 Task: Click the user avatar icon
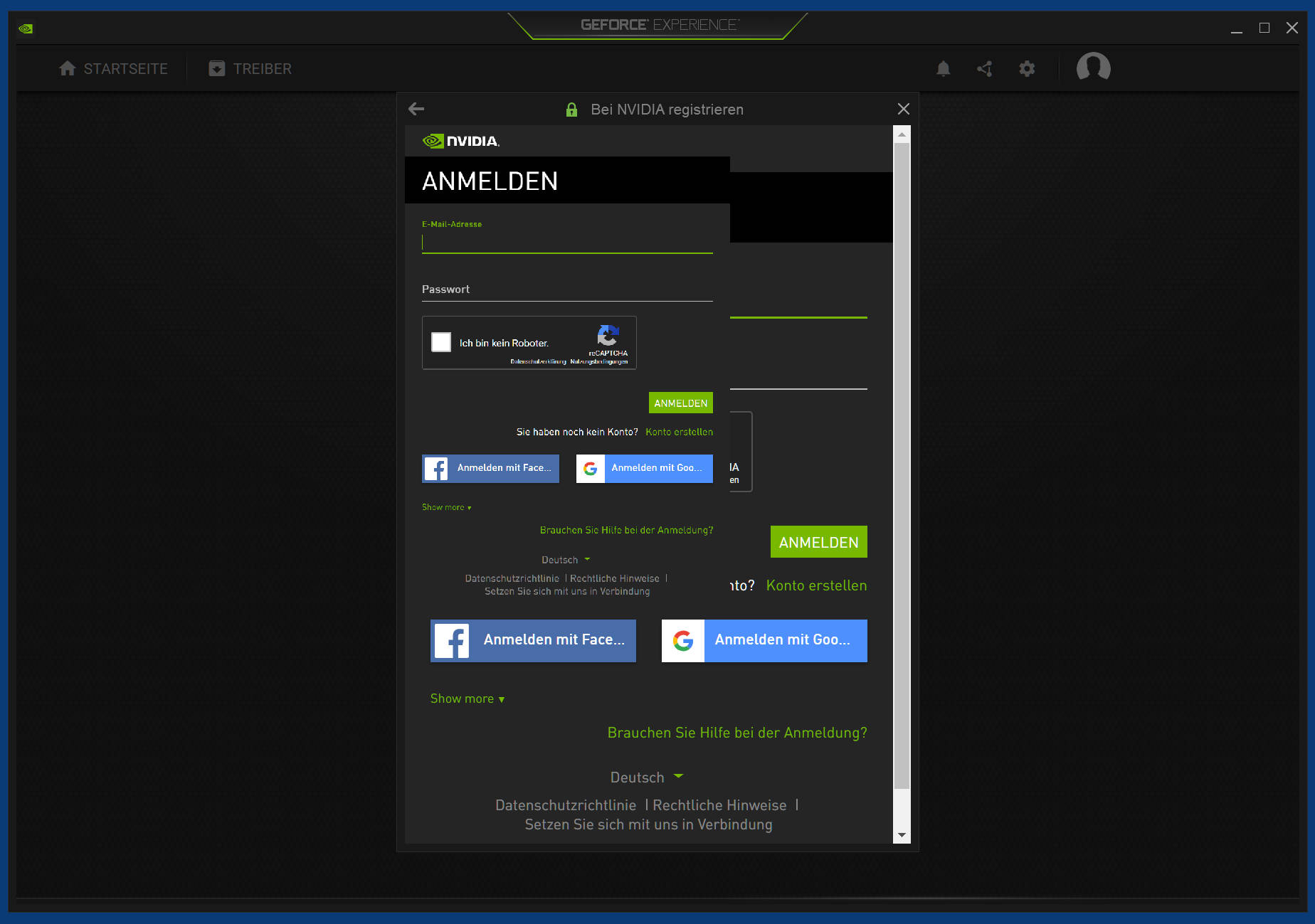click(x=1094, y=68)
